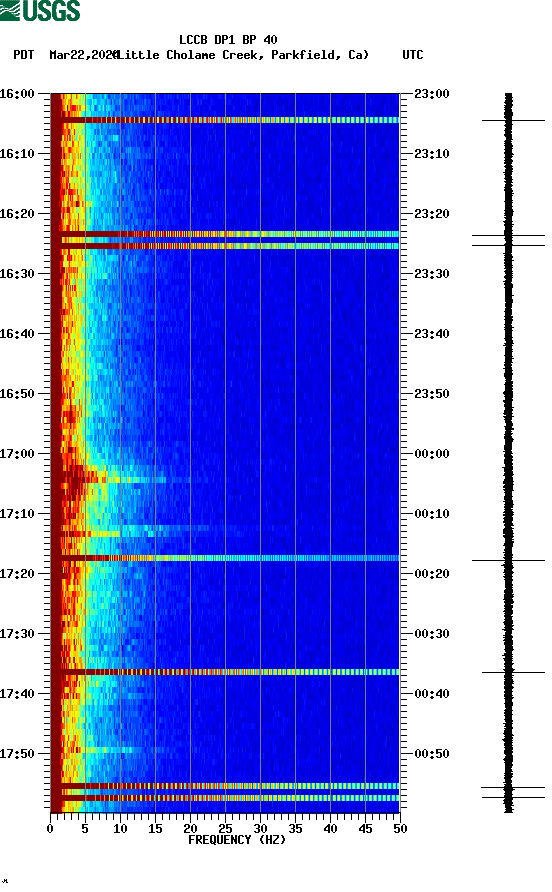552x892 pixels.
Task: Click the 15 Hz frequency axis label
Action: click(x=155, y=829)
